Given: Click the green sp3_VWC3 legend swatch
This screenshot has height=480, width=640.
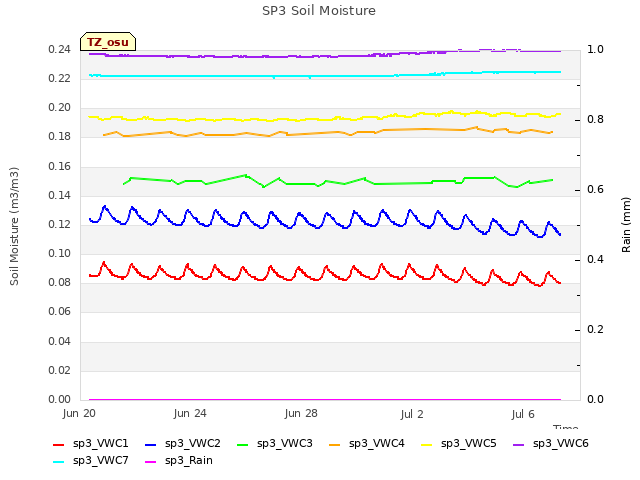Looking at the screenshot, I should pyautogui.click(x=243, y=445).
